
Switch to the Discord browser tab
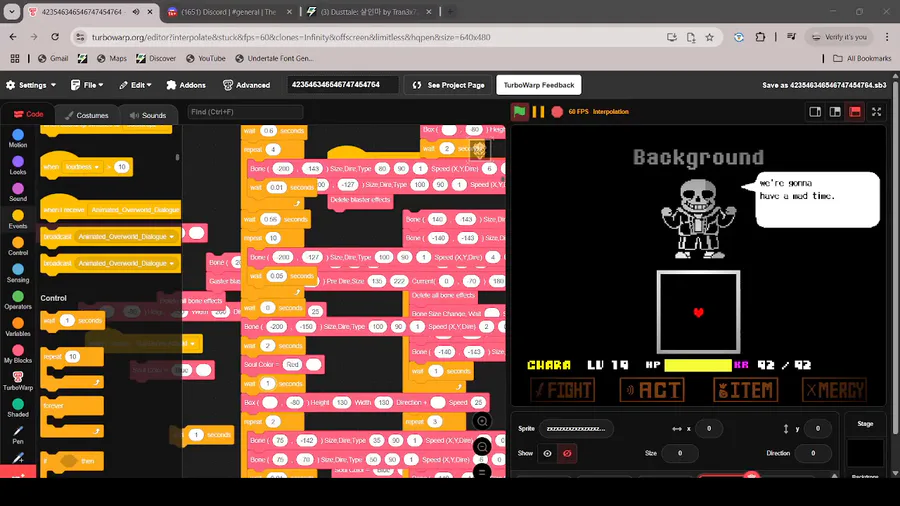pos(230,11)
